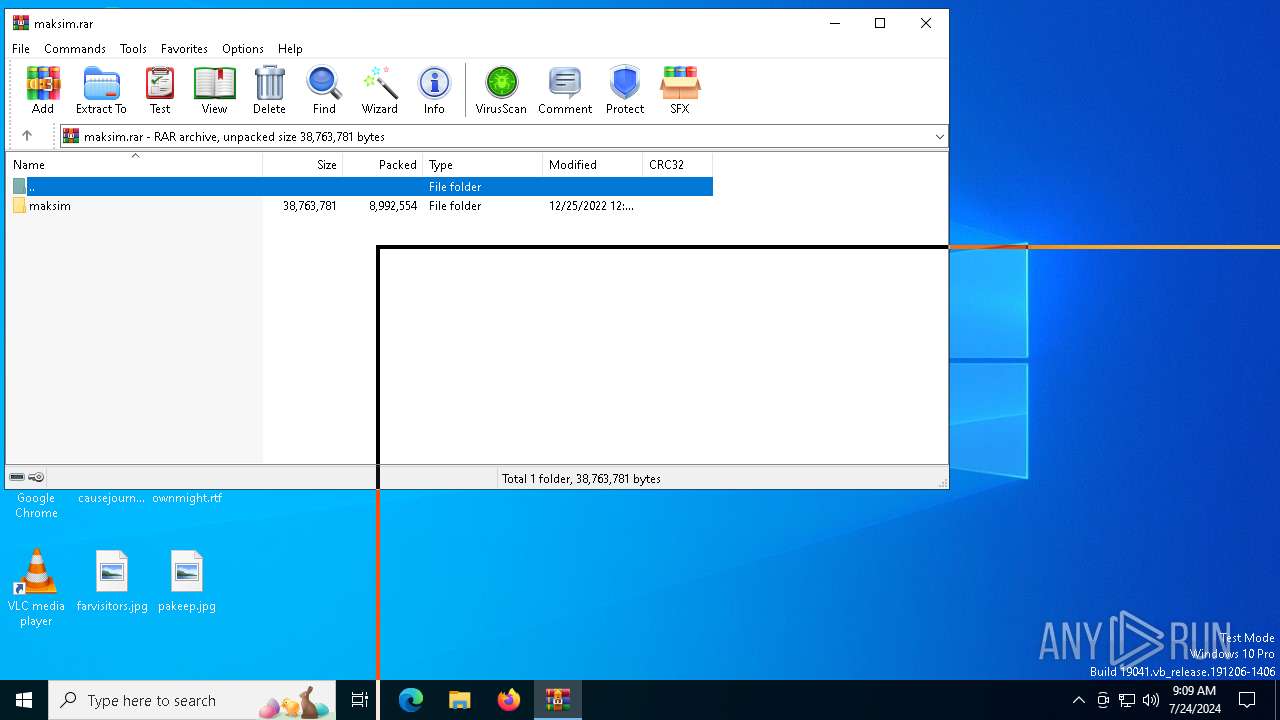Open the network tray icon

click(1127, 700)
